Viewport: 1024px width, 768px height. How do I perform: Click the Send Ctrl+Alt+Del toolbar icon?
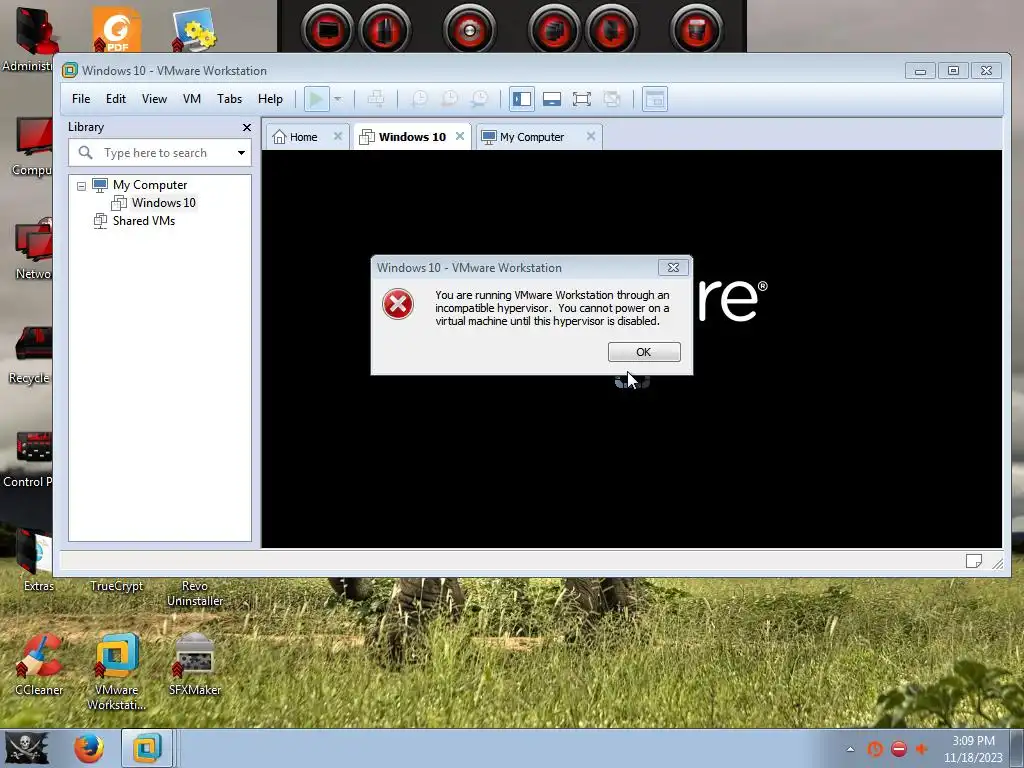point(376,99)
